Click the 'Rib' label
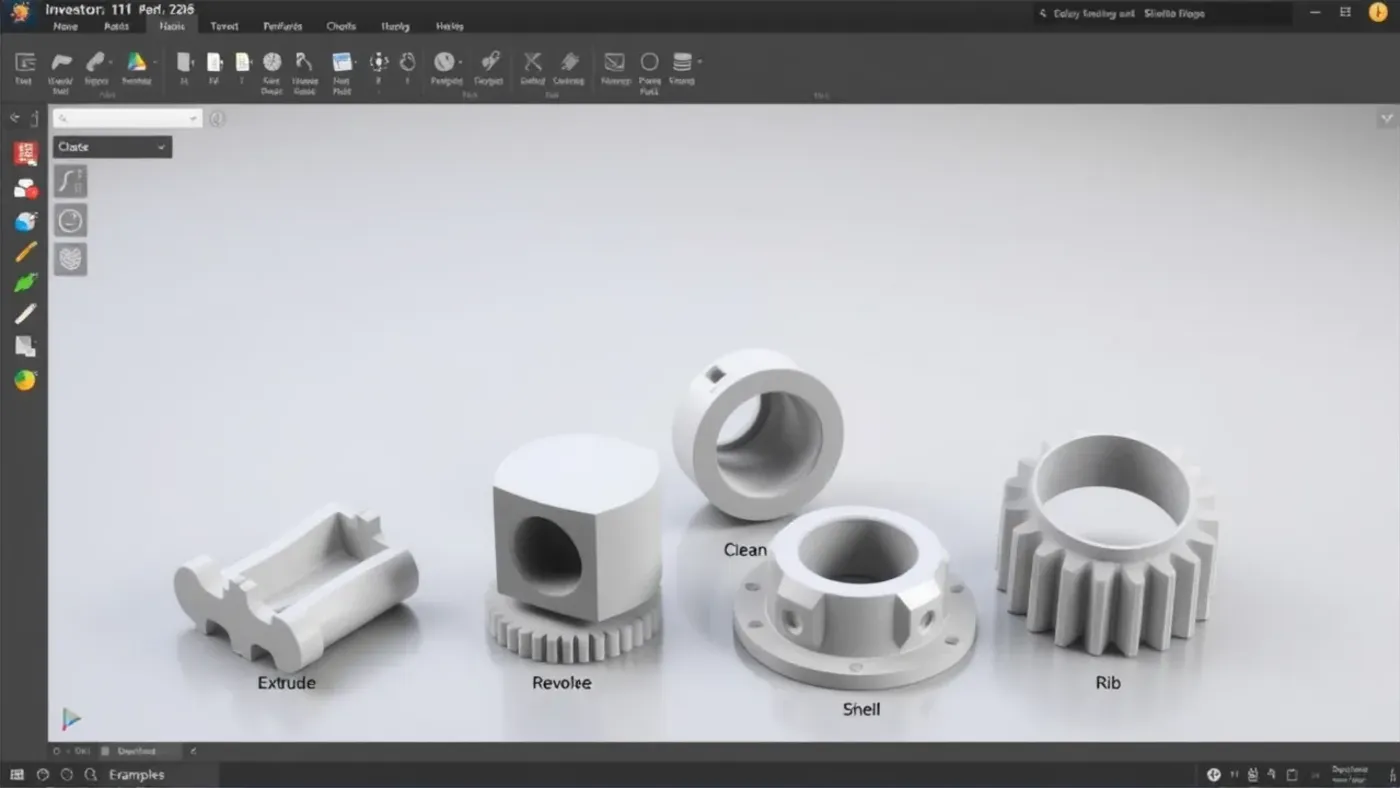The image size is (1400, 788). tap(1108, 683)
